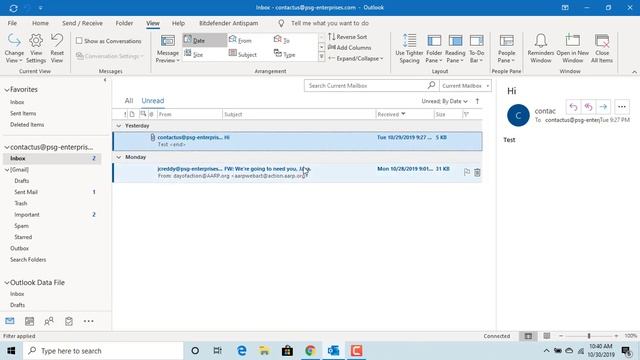Show All messages filter

pyautogui.click(x=129, y=100)
